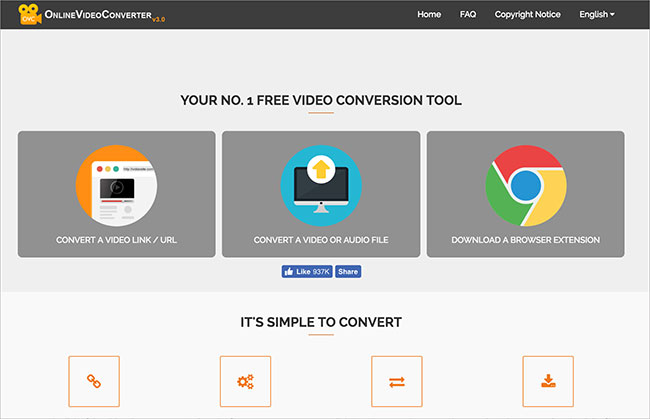Click the OnlineVideoConverter camera logo icon
Screen dimensions: 650x419
coord(30,14)
